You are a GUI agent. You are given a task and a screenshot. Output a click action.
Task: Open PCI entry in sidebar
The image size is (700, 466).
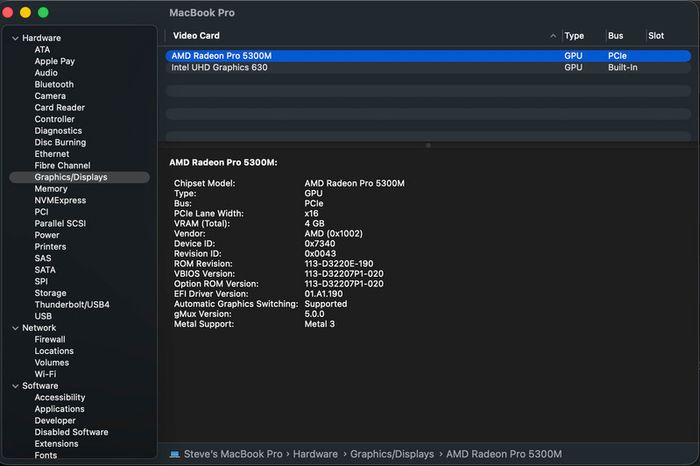click(42, 212)
